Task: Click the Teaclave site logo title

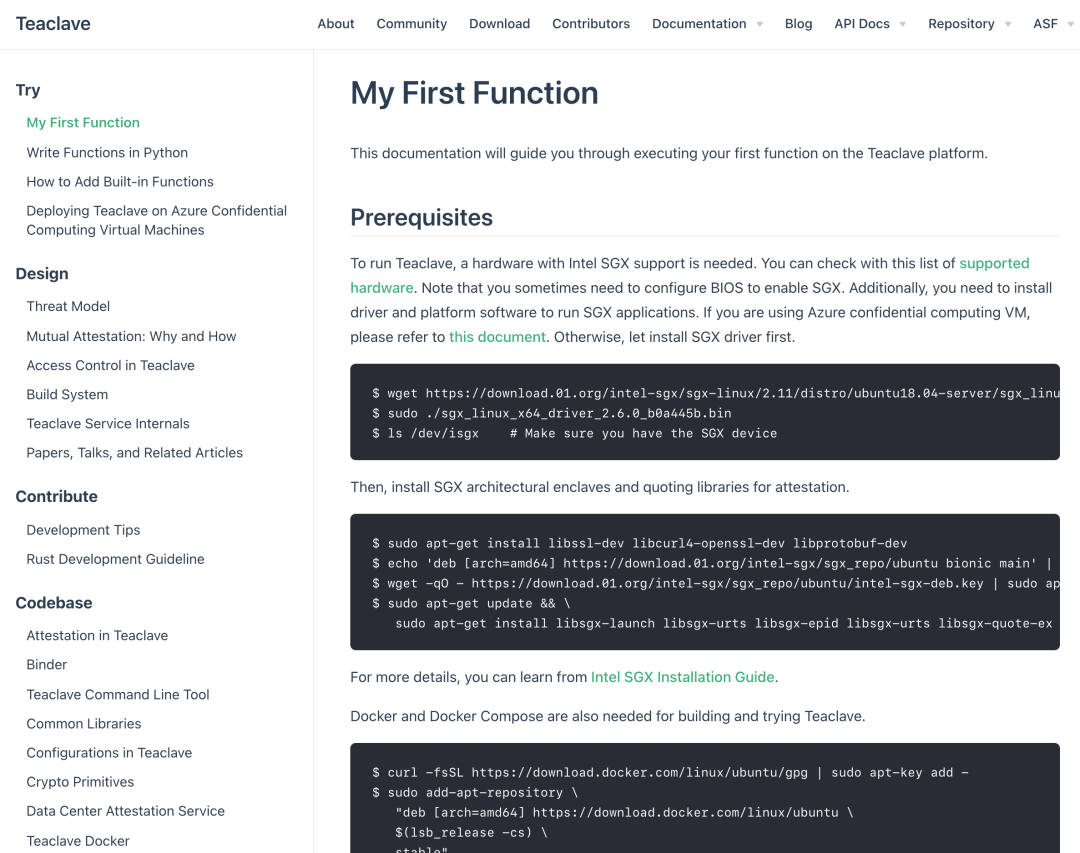Action: (x=53, y=24)
